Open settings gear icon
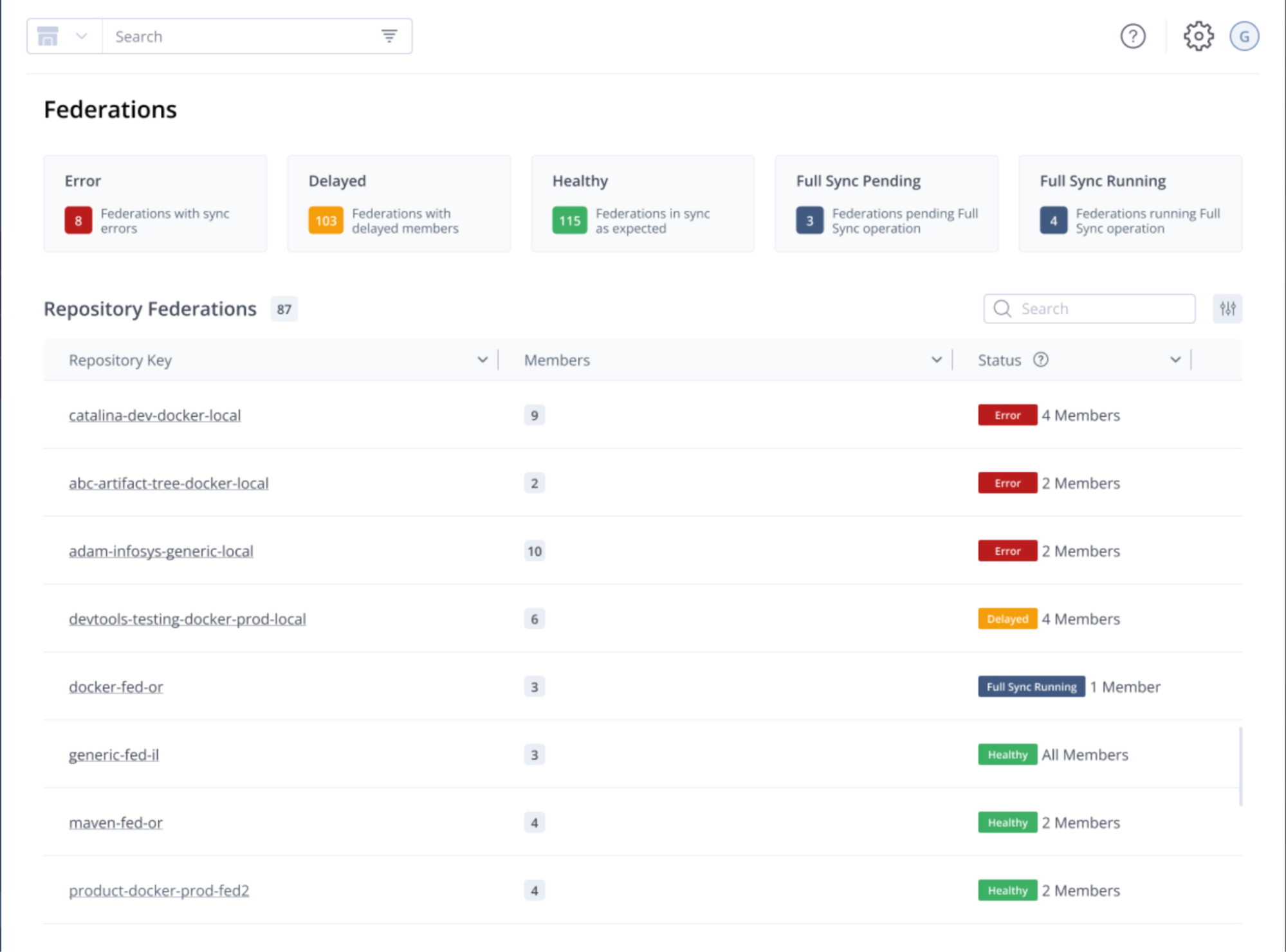The height and width of the screenshot is (952, 1286). [1198, 36]
